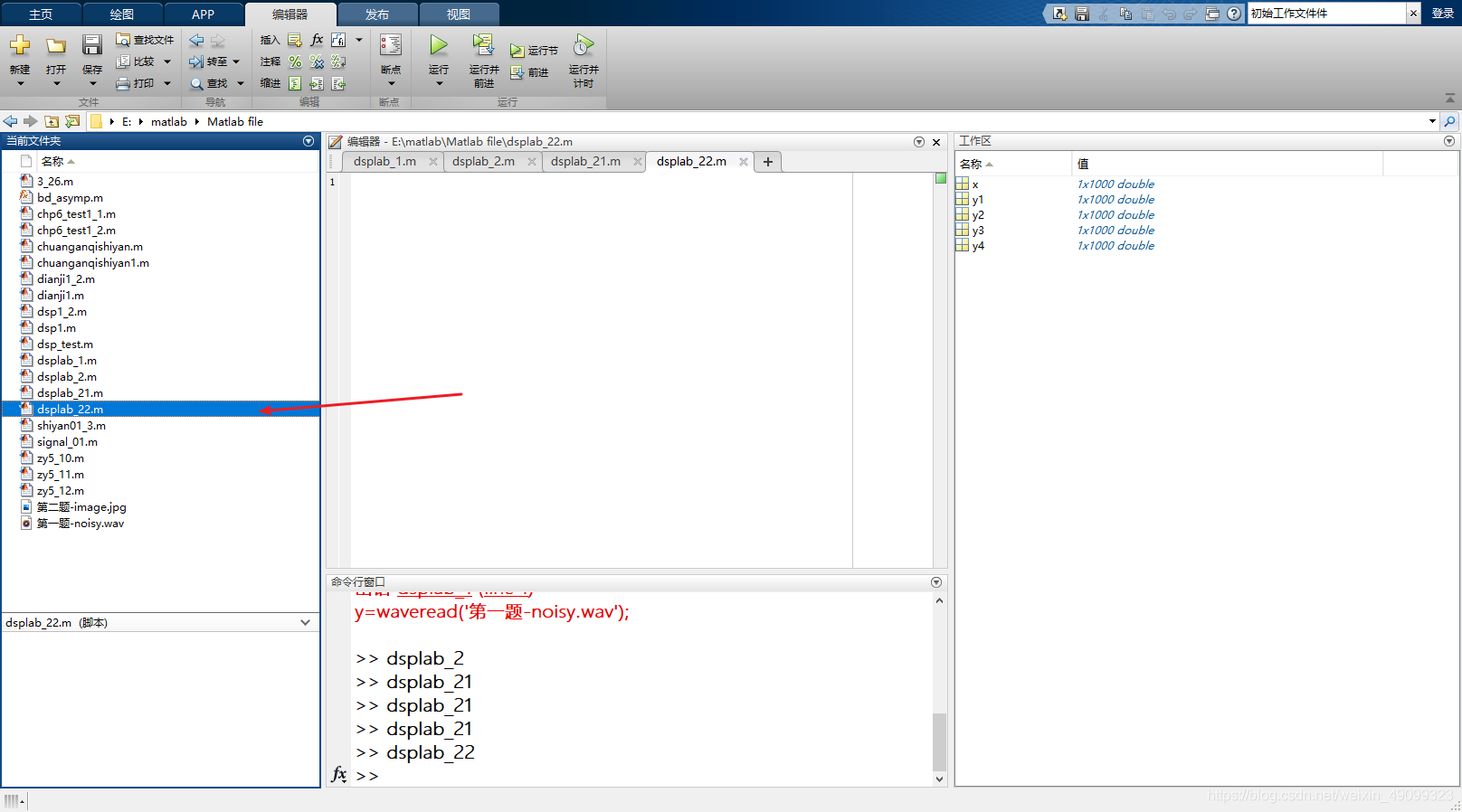Click the green Run (运行) button
This screenshot has width=1462, height=812.
(x=439, y=45)
